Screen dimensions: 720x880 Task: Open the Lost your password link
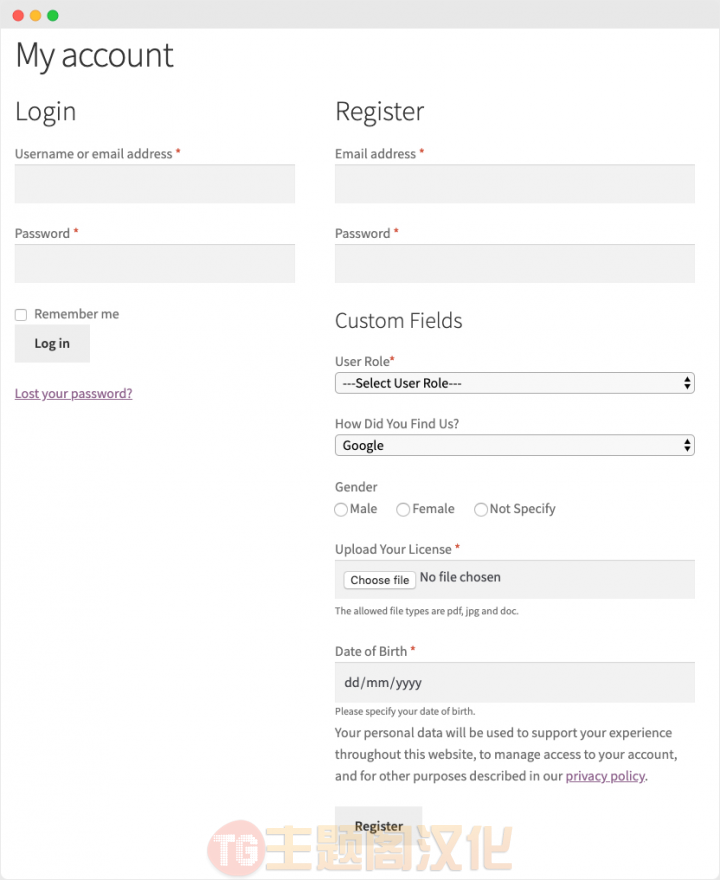pyautogui.click(x=74, y=393)
